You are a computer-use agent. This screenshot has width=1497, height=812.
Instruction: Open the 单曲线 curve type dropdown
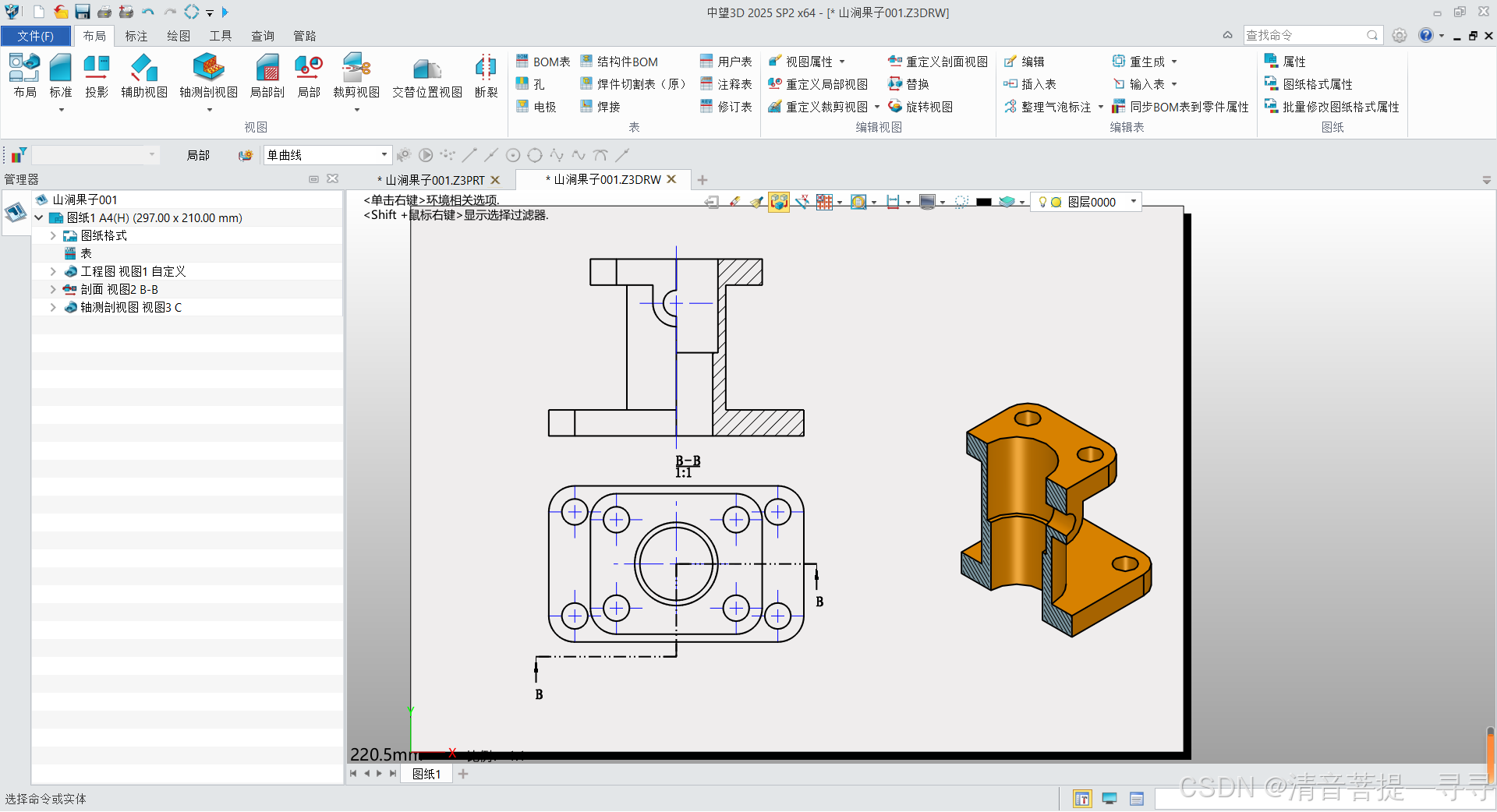(x=384, y=154)
